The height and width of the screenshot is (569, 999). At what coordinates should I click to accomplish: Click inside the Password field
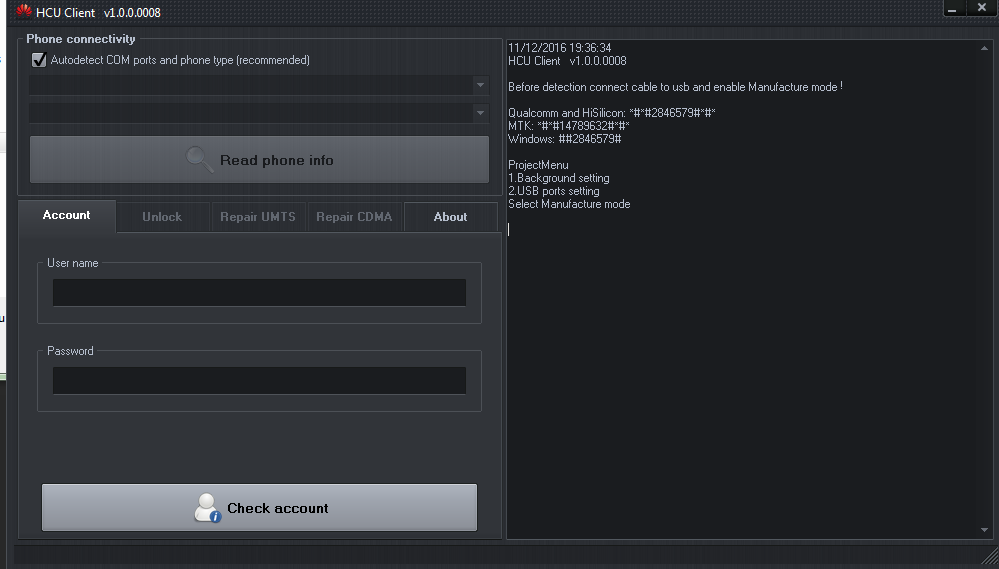[x=259, y=380]
